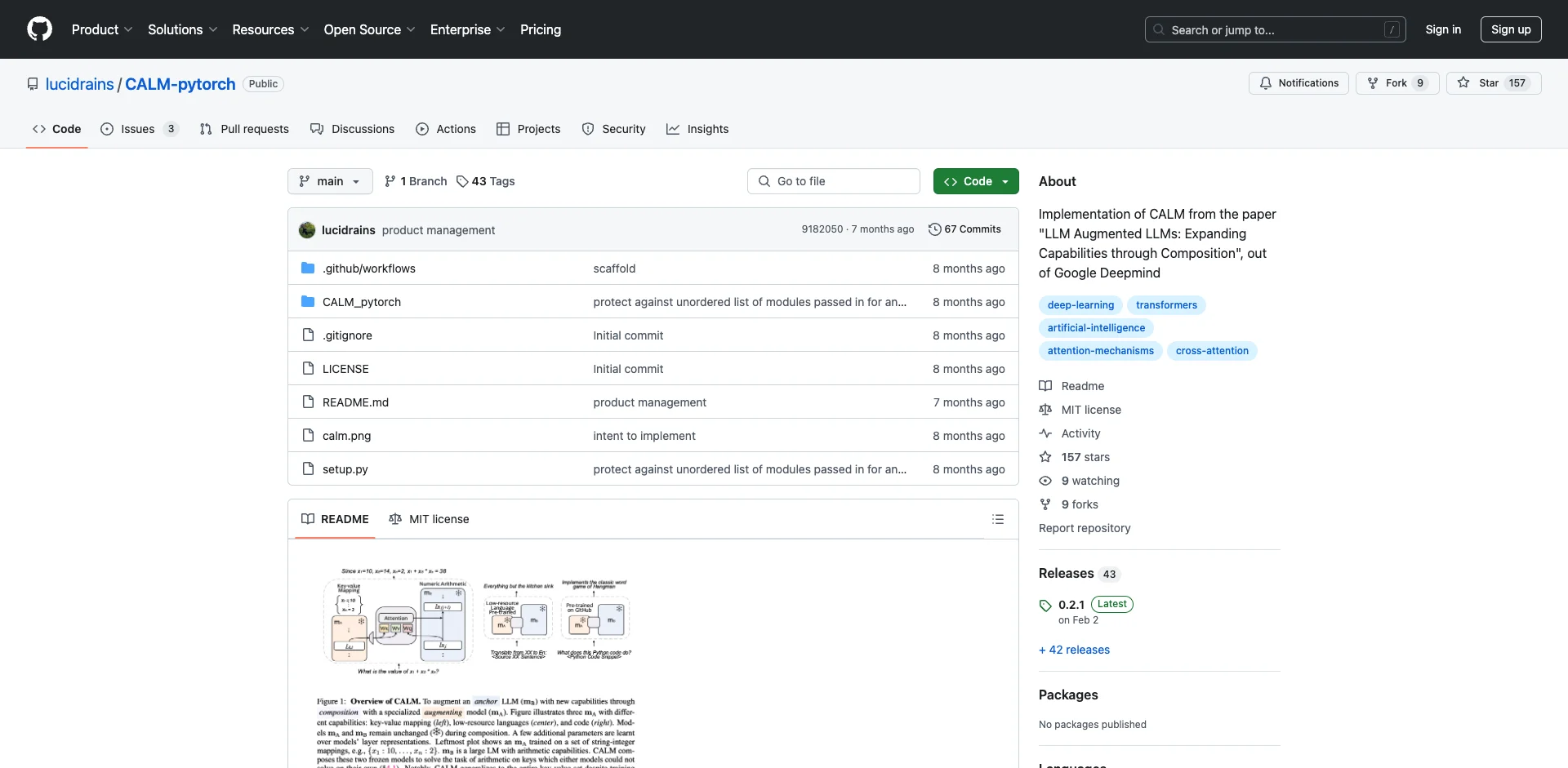Open the Enterprise dropdown
Image resolution: width=1568 pixels, height=768 pixels.
(x=467, y=29)
